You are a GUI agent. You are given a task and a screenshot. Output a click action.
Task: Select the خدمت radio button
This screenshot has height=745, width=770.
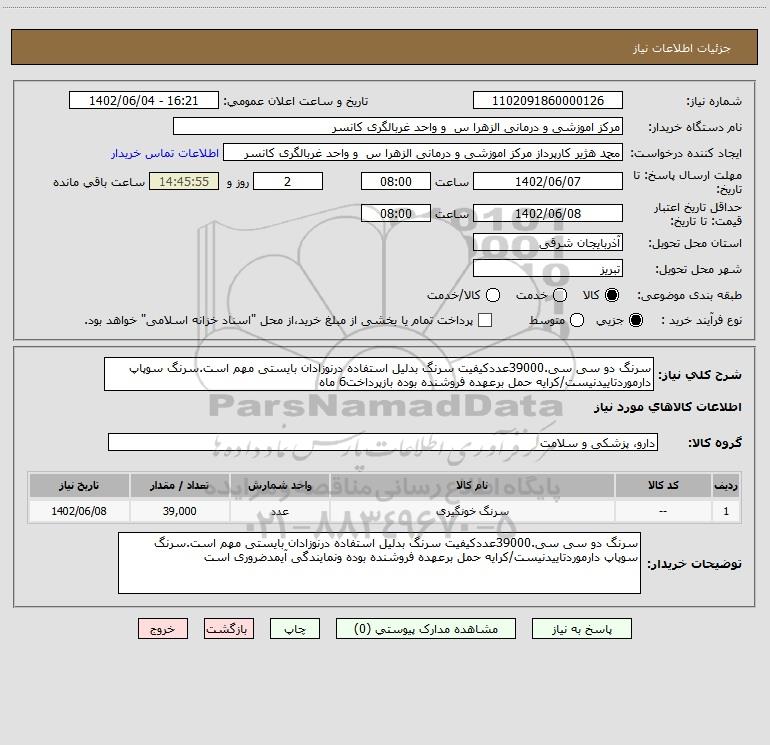560,295
